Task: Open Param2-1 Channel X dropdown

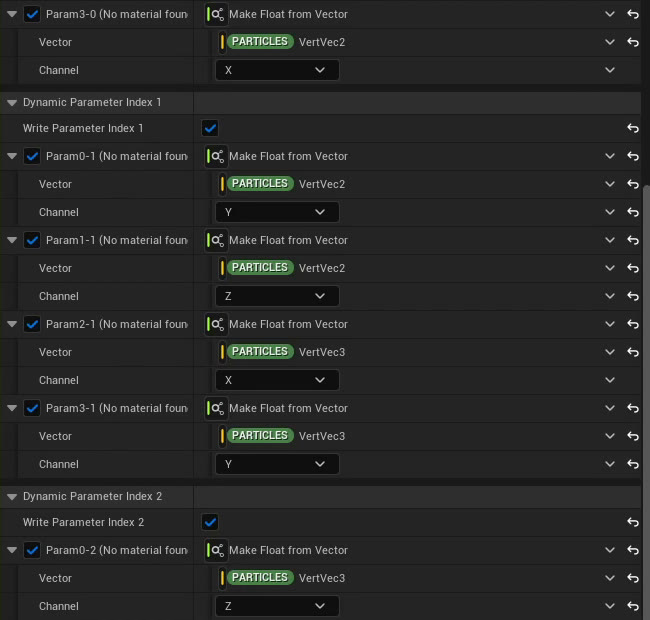Action: coord(277,380)
